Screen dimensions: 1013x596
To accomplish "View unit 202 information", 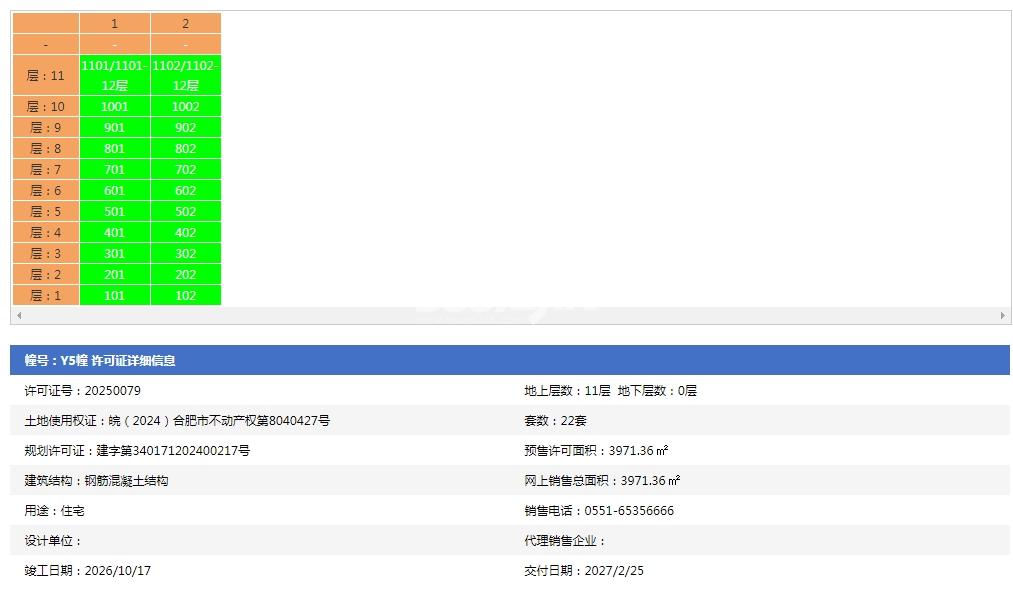I will coord(185,274).
